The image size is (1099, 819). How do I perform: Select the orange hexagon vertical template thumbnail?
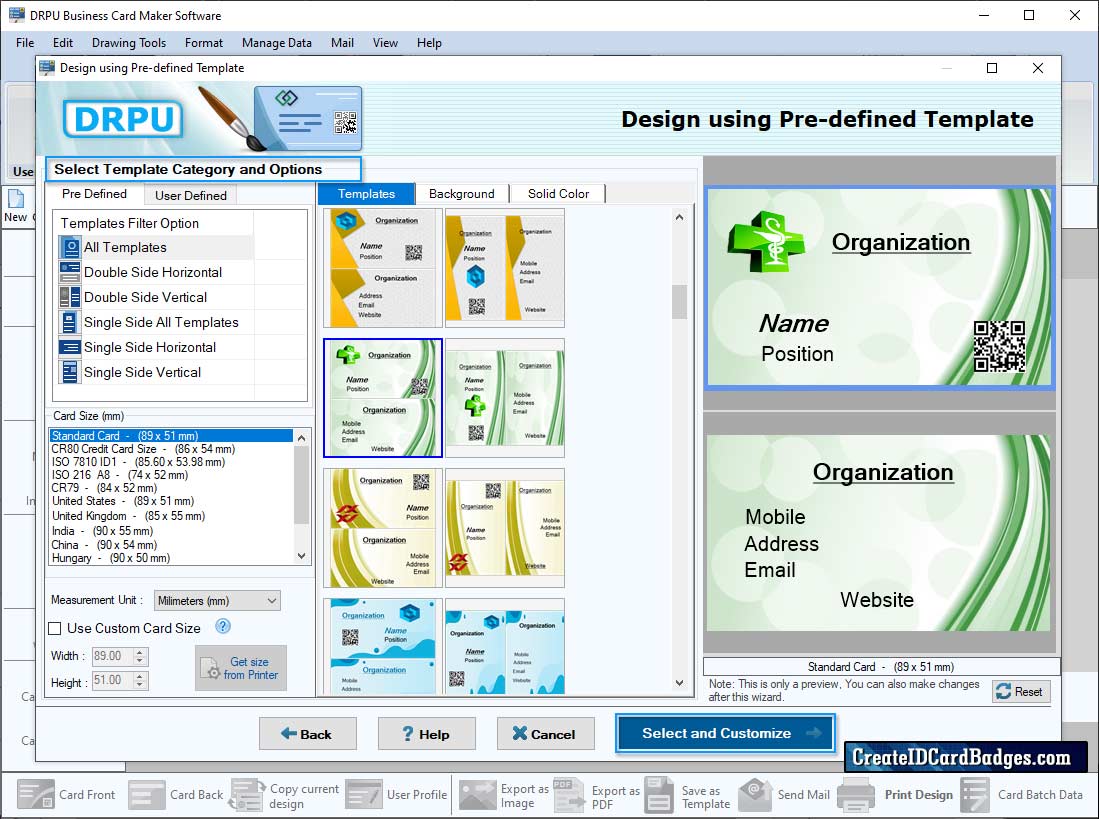click(x=505, y=268)
